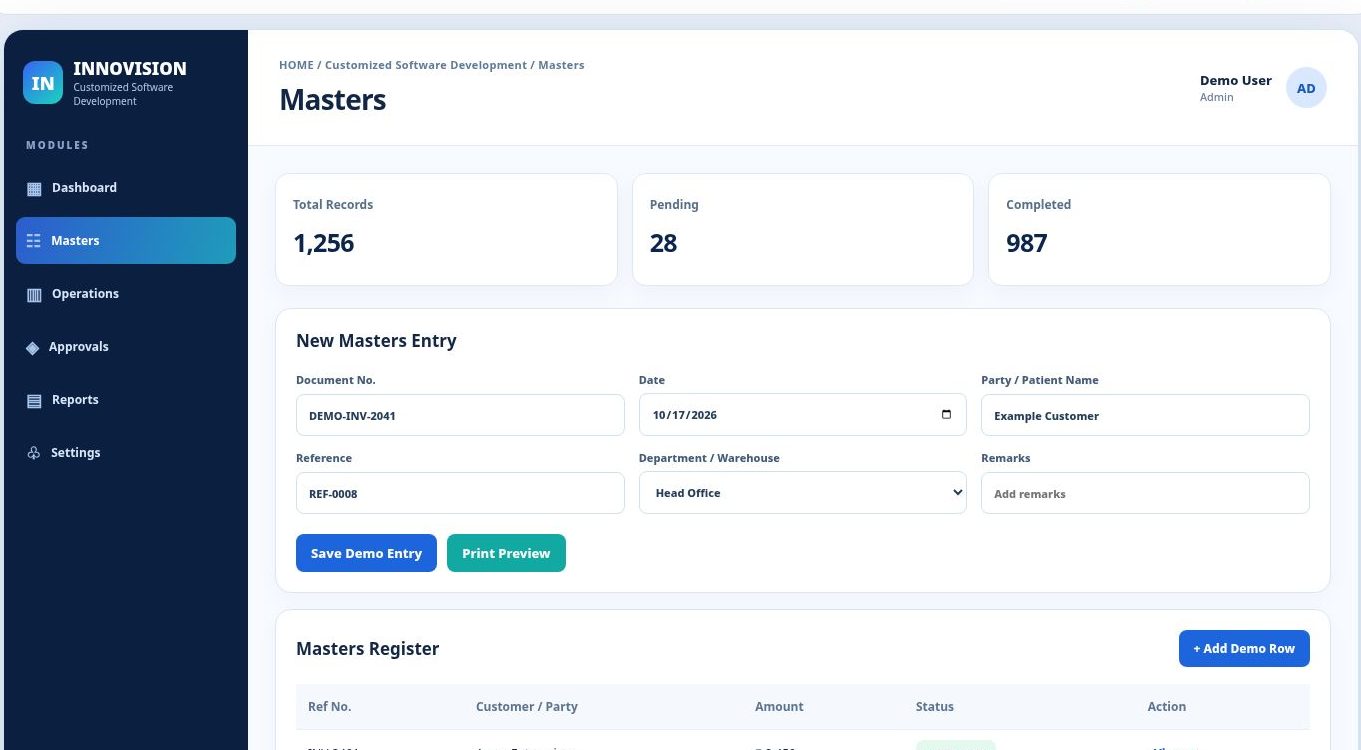1361x750 pixels.
Task: Open the date picker calendar icon
Action: (x=946, y=415)
